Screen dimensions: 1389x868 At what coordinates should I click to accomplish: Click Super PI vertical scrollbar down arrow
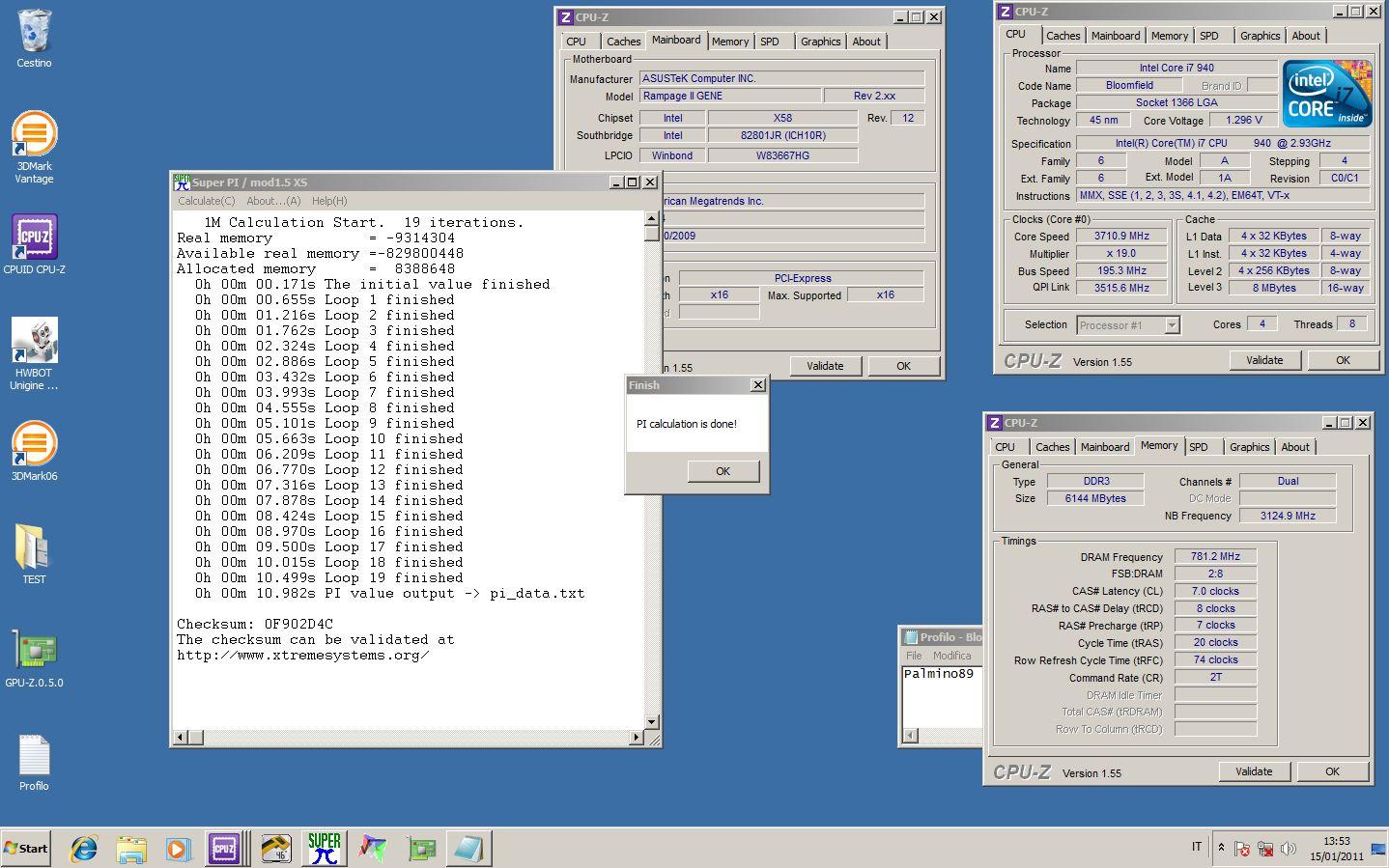[x=652, y=721]
